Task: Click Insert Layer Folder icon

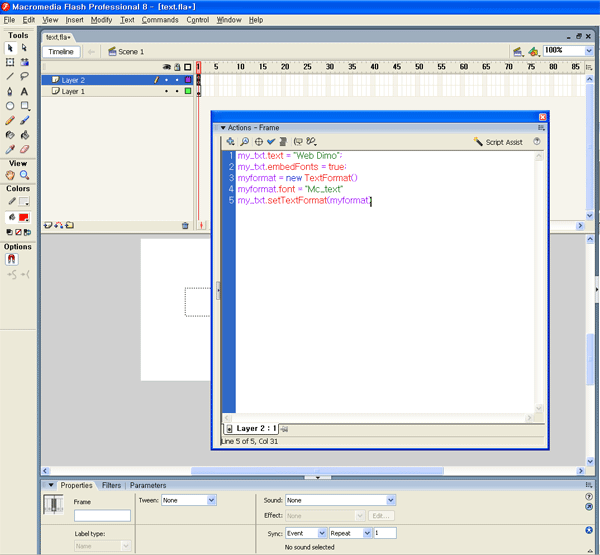Action: click(x=70, y=225)
